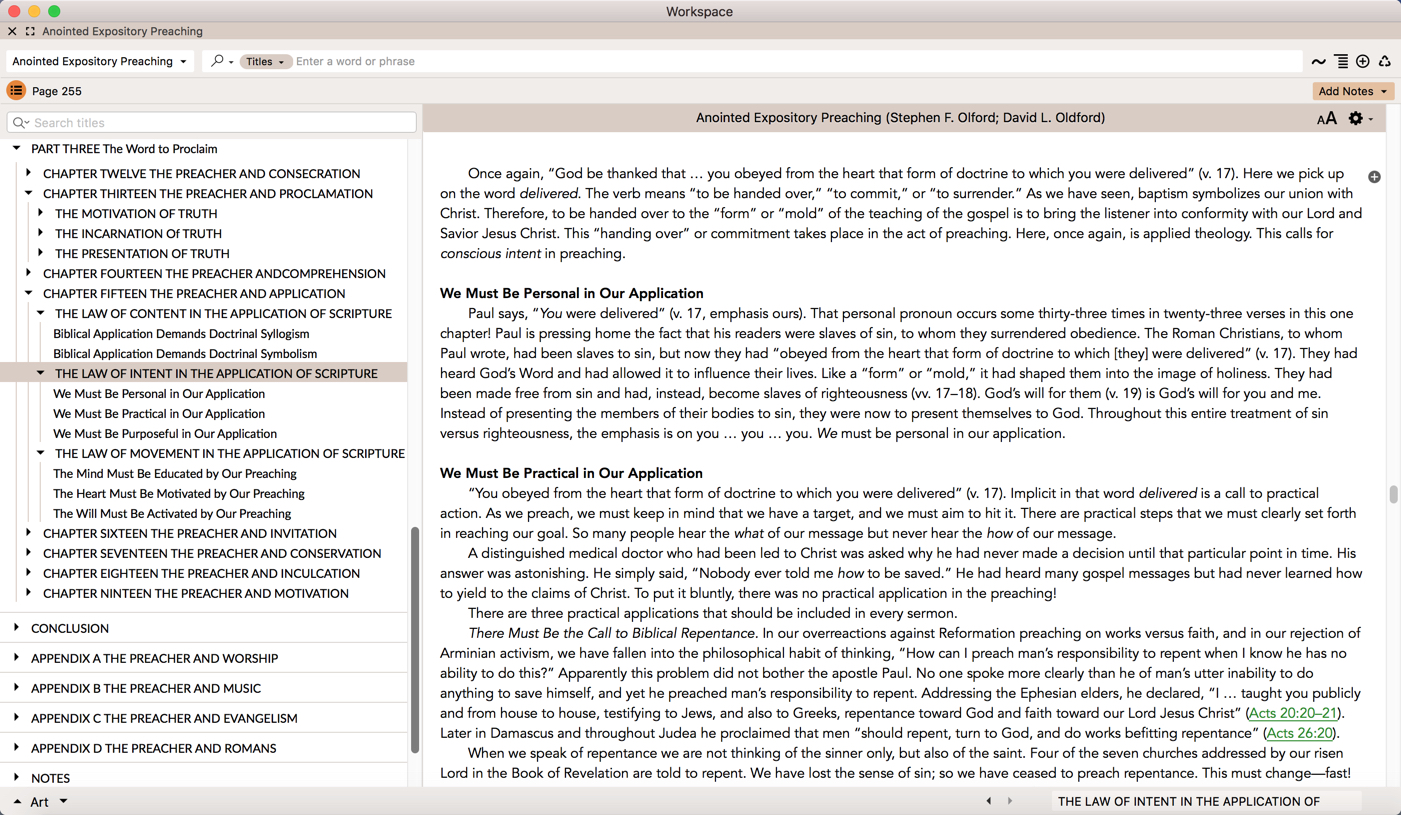Click the Page 255 label
The width and height of the screenshot is (1401, 815).
57,91
